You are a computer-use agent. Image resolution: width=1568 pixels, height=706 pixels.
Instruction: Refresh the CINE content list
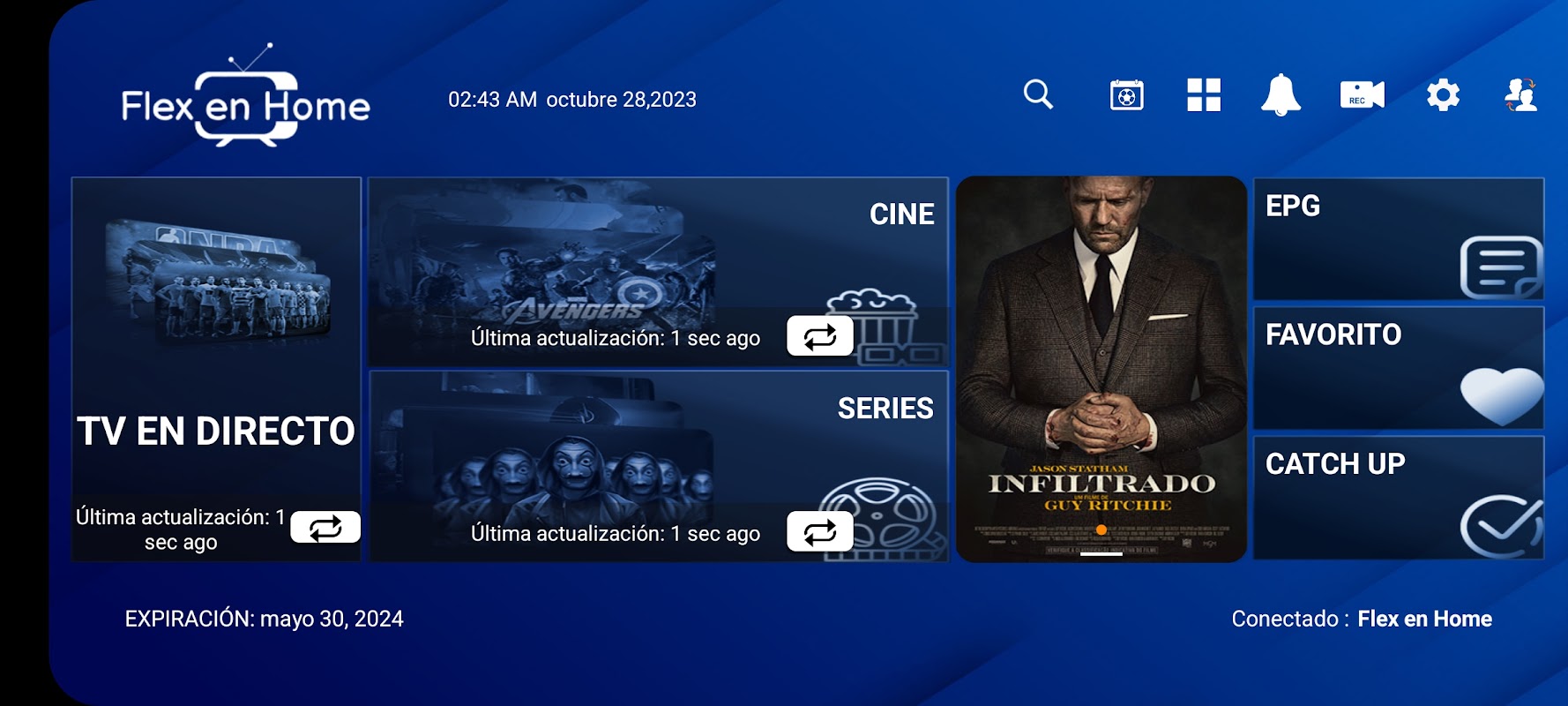click(819, 336)
